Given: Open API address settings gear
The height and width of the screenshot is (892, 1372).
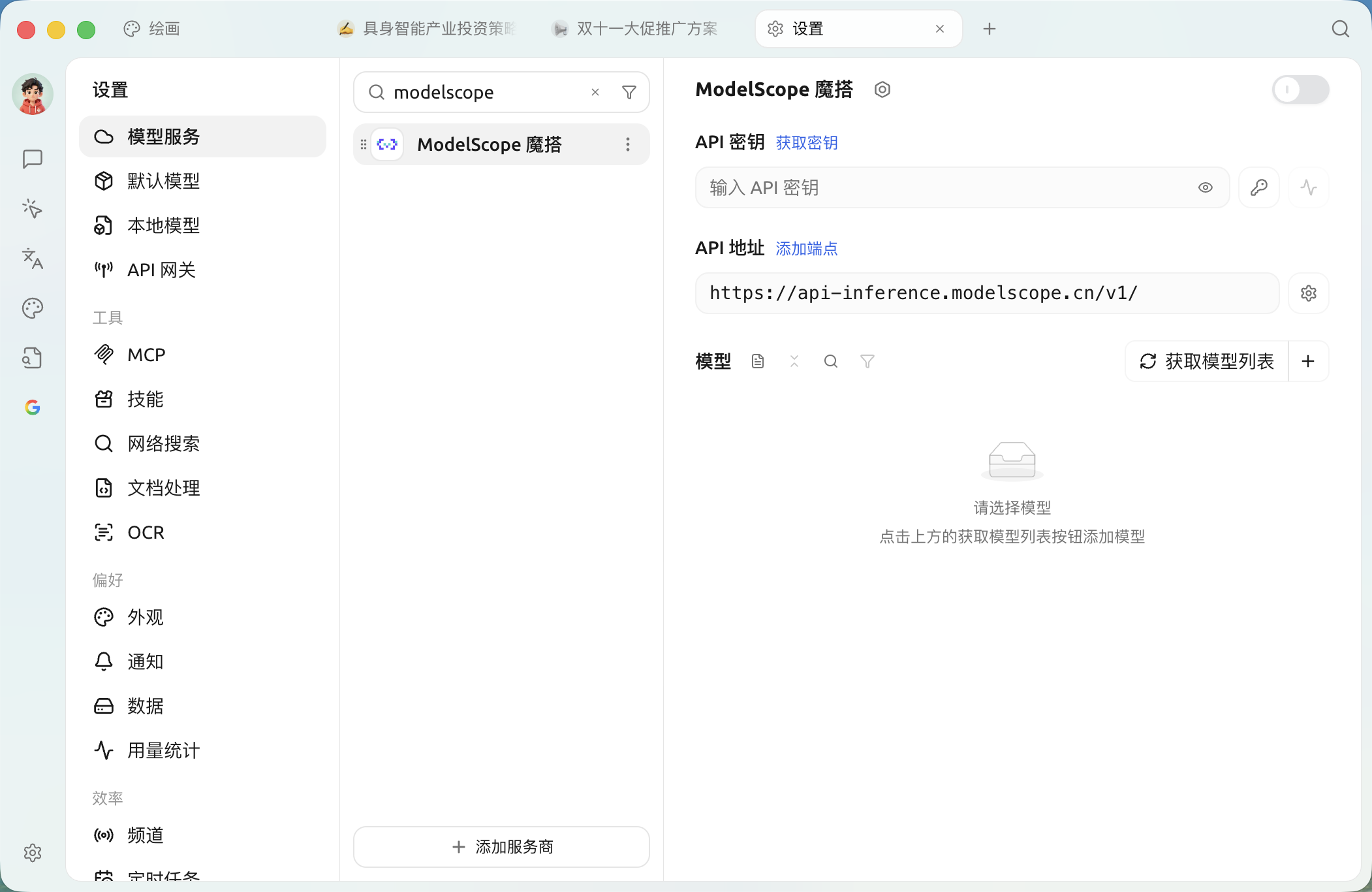Looking at the screenshot, I should (x=1309, y=293).
